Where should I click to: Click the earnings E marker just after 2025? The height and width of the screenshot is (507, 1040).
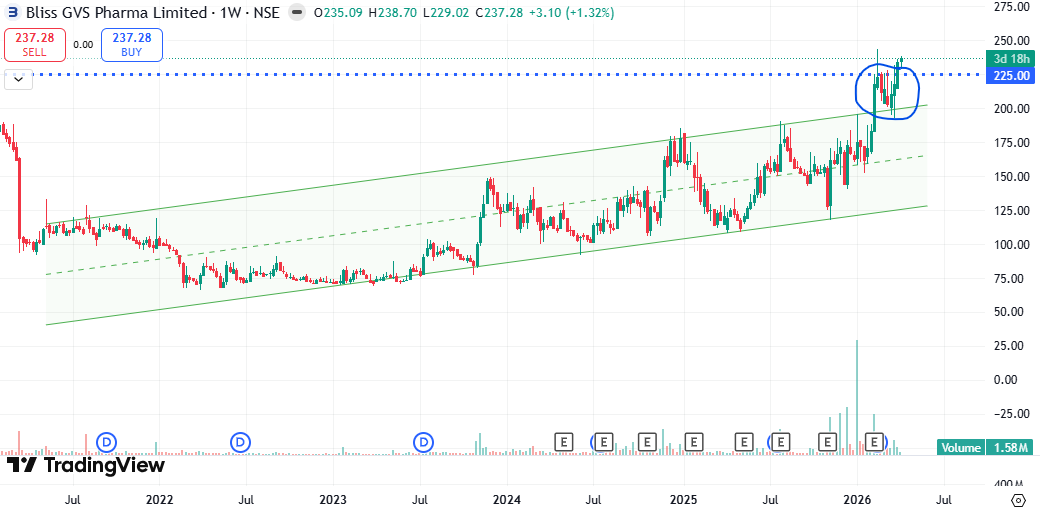pyautogui.click(x=694, y=441)
